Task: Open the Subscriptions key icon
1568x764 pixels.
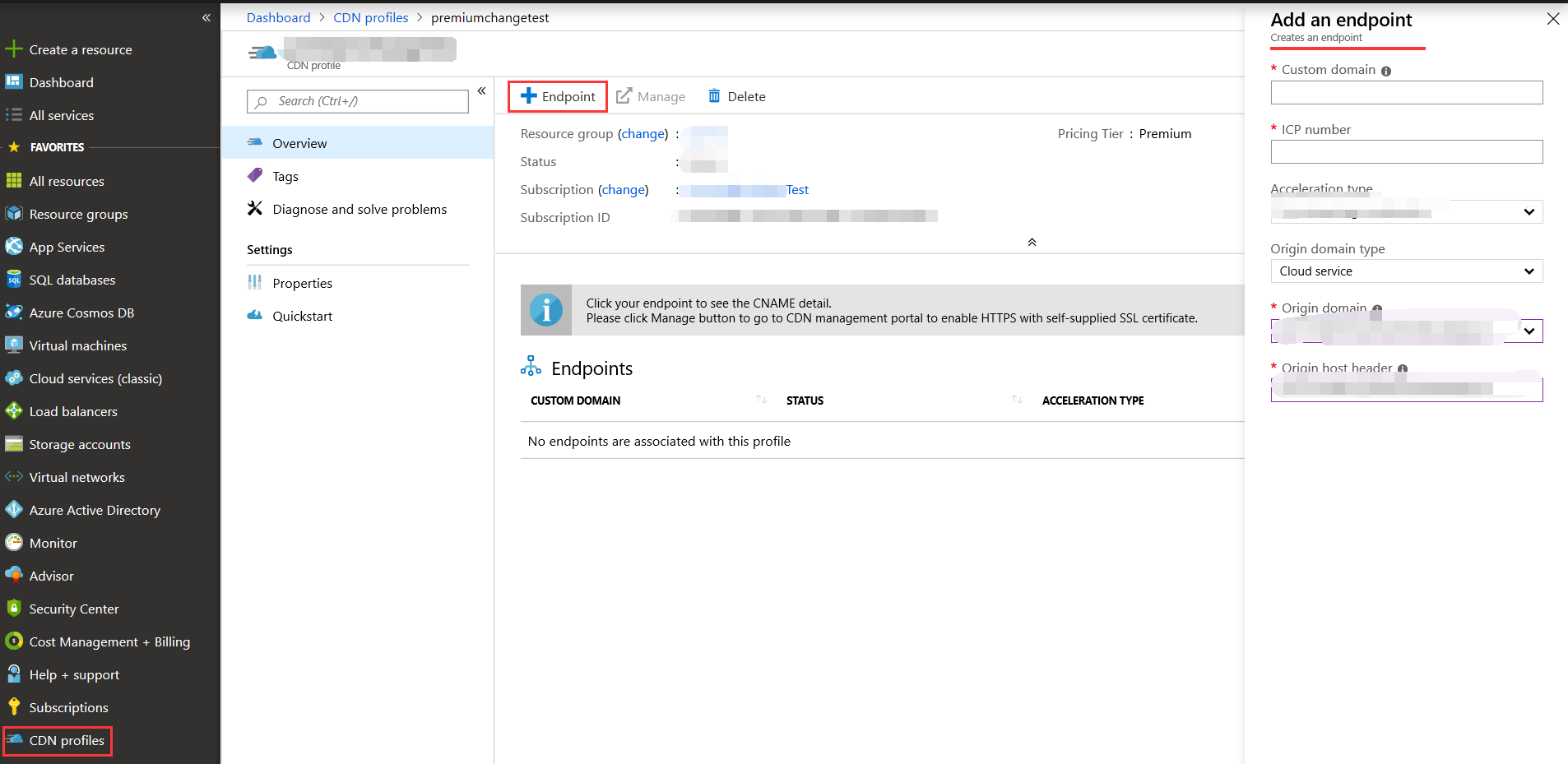Action: coord(14,707)
